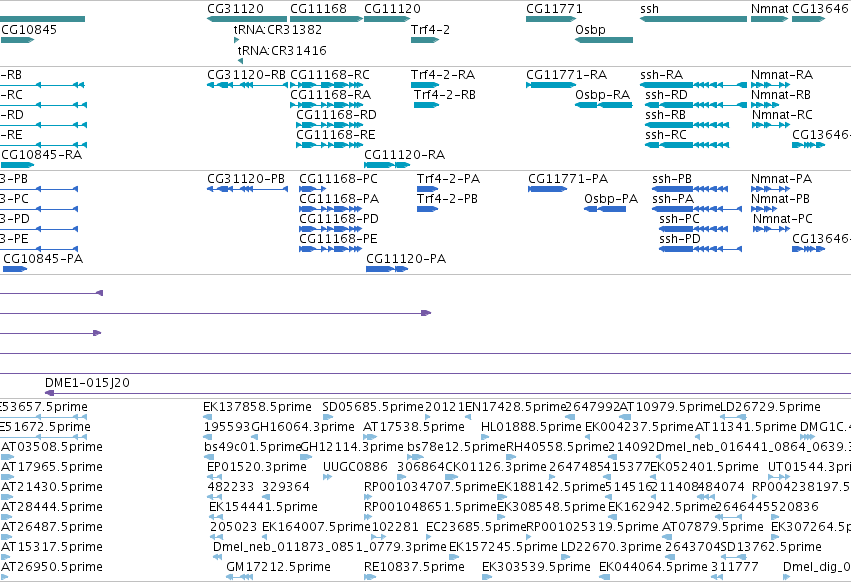Screen dimensions: 851x582
Task: Click transcript ssh-RC
Action: pyautogui.click(x=666, y=135)
